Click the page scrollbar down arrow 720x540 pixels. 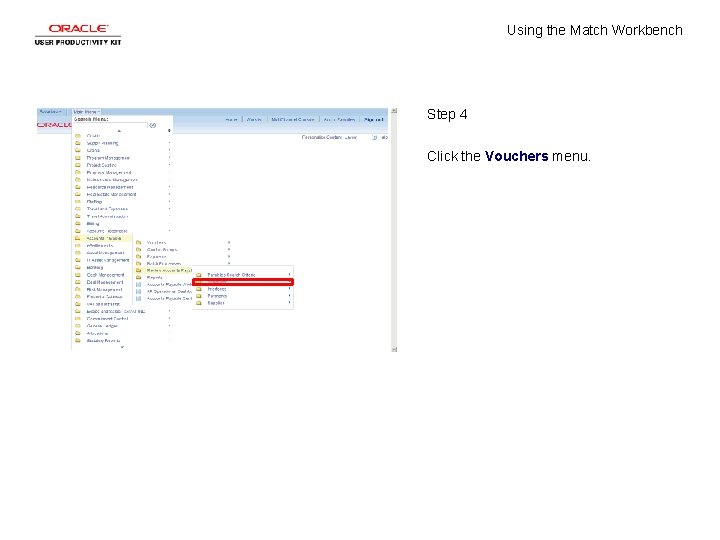tap(394, 349)
